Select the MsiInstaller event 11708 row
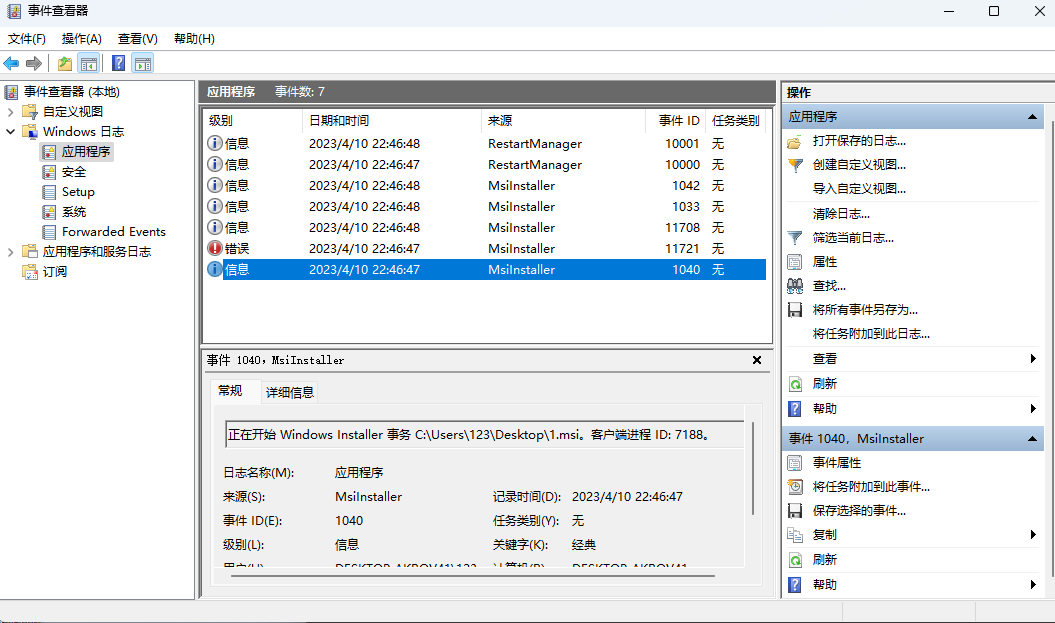This screenshot has height=623, width=1055. (486, 227)
